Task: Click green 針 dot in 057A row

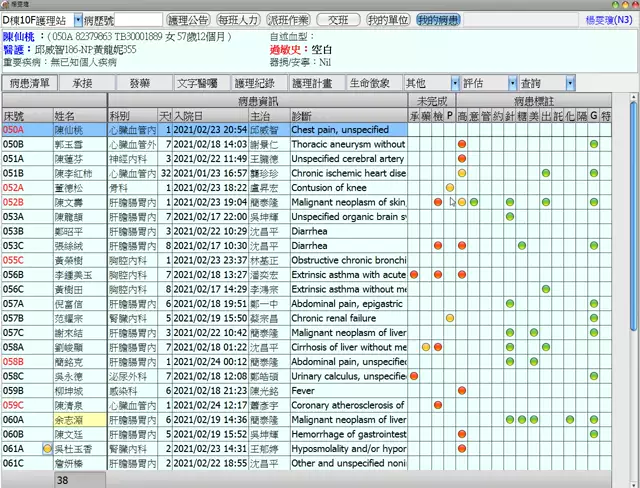Action: point(510,304)
